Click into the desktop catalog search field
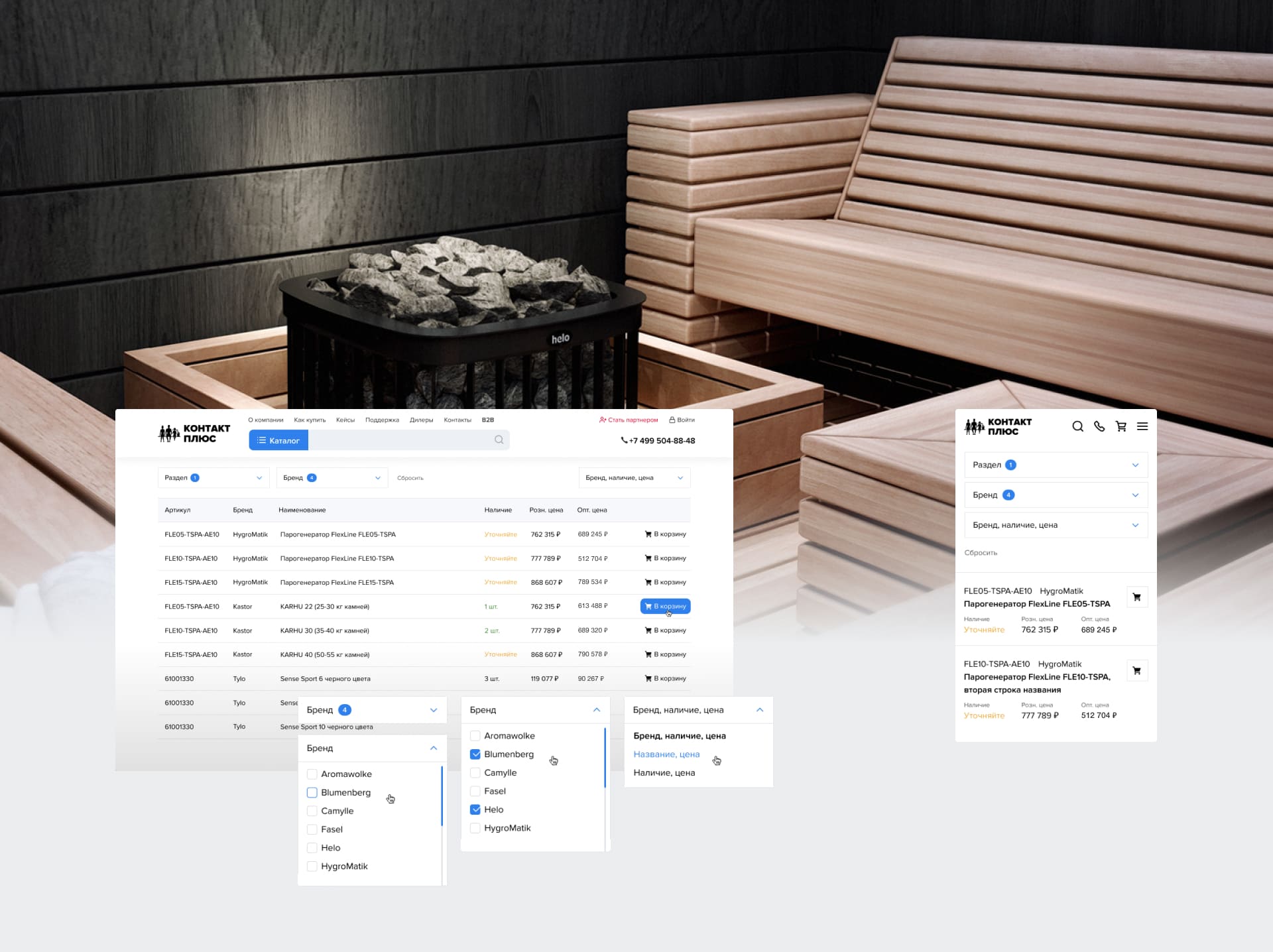The width and height of the screenshot is (1273, 952). pyautogui.click(x=401, y=440)
